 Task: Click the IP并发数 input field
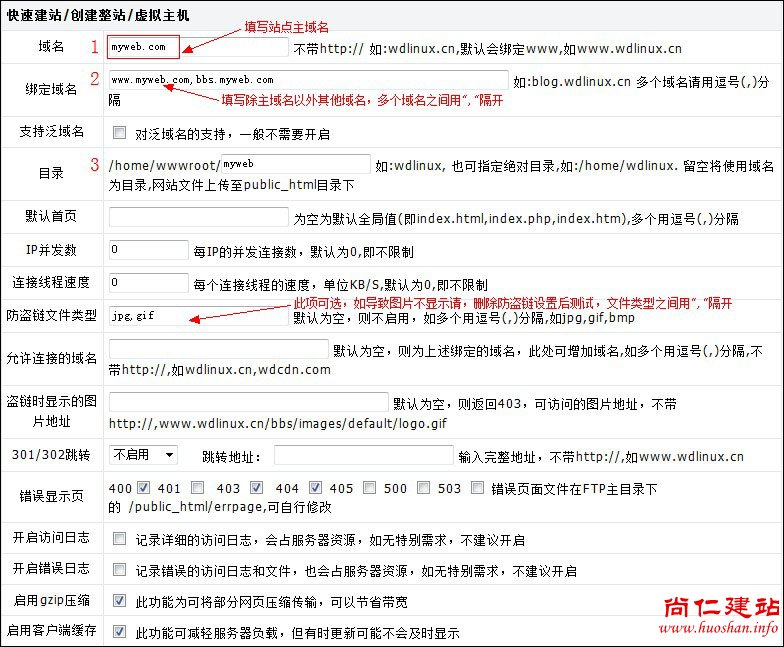(x=148, y=250)
